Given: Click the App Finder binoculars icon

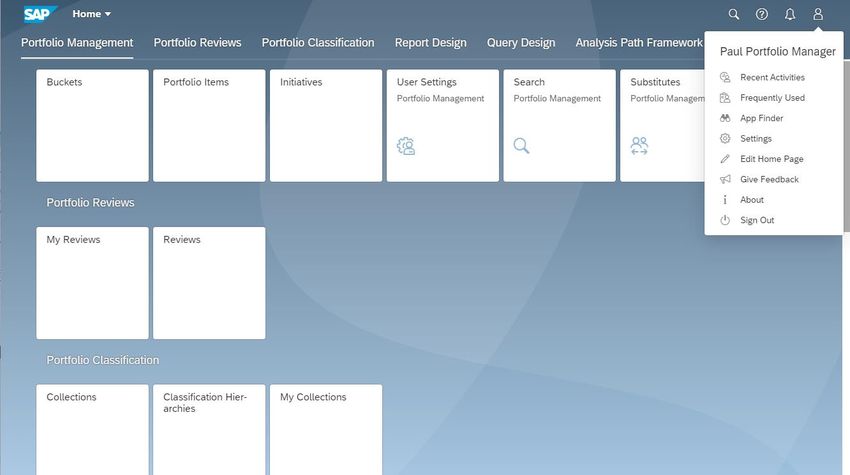Looking at the screenshot, I should pyautogui.click(x=725, y=118).
